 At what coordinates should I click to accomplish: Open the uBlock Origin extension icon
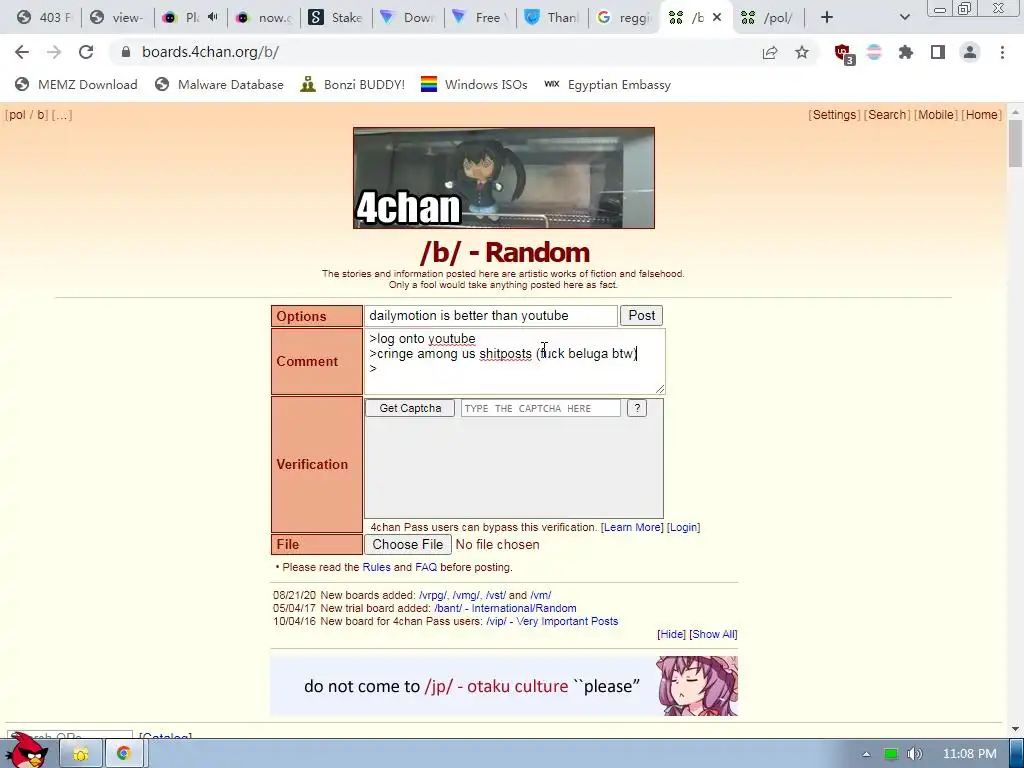click(844, 54)
